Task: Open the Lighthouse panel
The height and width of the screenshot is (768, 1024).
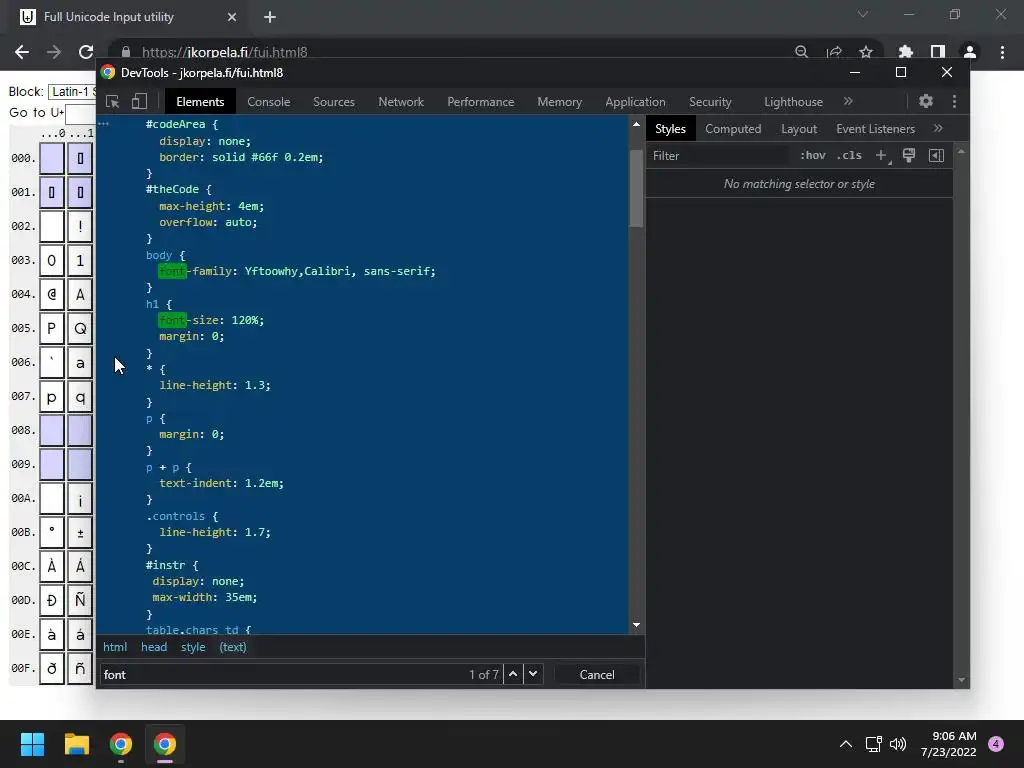Action: [793, 102]
